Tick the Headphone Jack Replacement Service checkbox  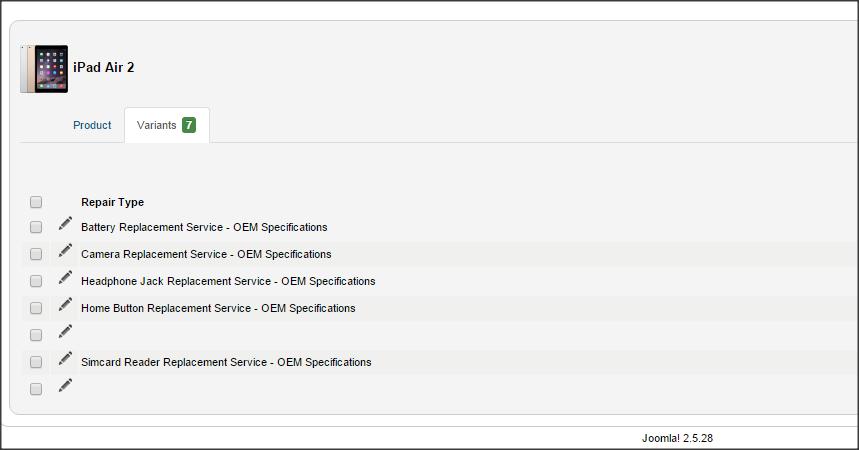(36, 281)
